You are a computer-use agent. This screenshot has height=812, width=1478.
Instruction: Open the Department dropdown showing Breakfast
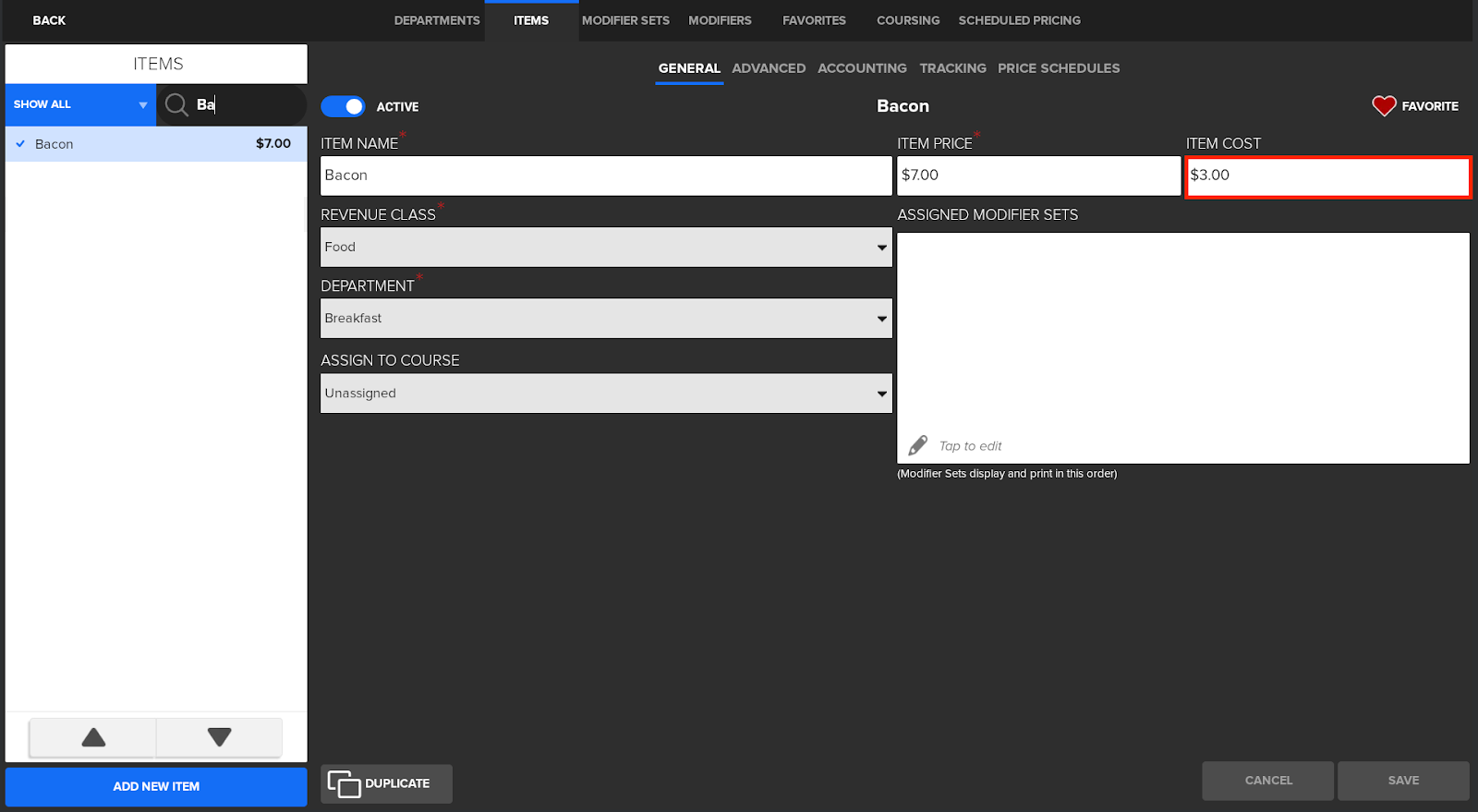click(605, 319)
